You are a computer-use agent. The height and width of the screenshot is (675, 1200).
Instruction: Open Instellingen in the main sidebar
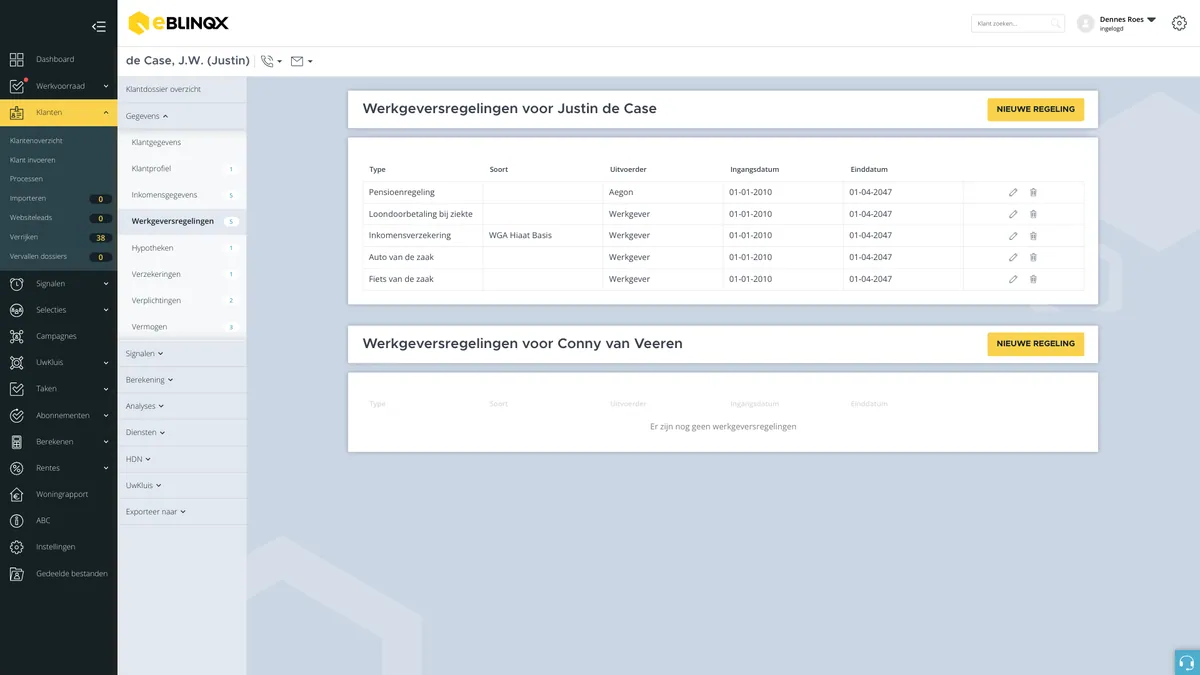[58, 547]
